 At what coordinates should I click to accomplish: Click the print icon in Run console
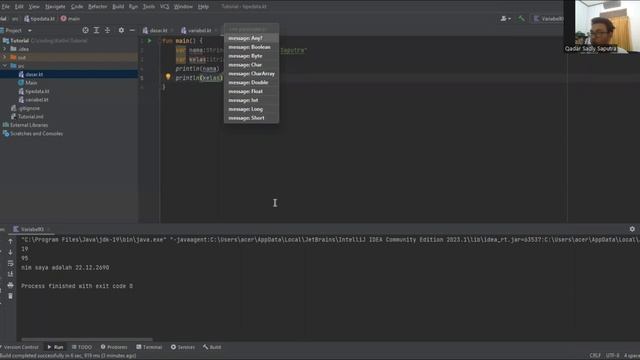tap(10, 285)
